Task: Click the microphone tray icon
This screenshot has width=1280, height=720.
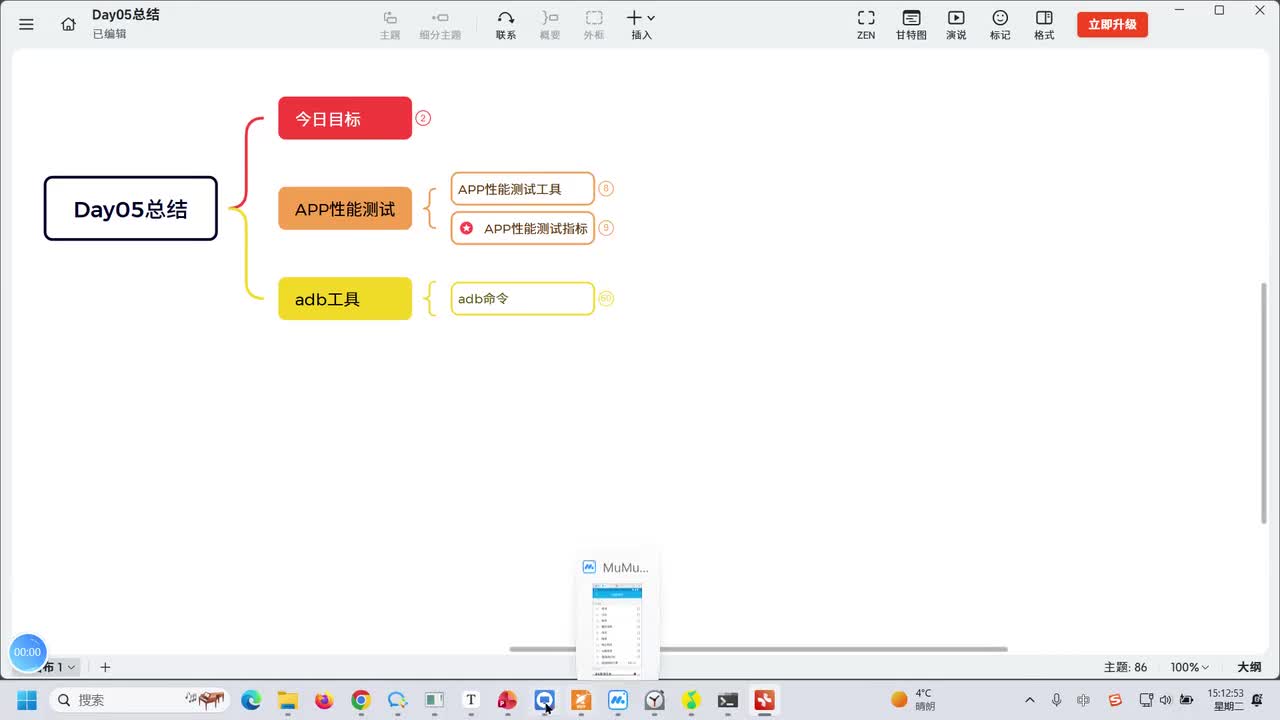Action: click(x=1057, y=700)
